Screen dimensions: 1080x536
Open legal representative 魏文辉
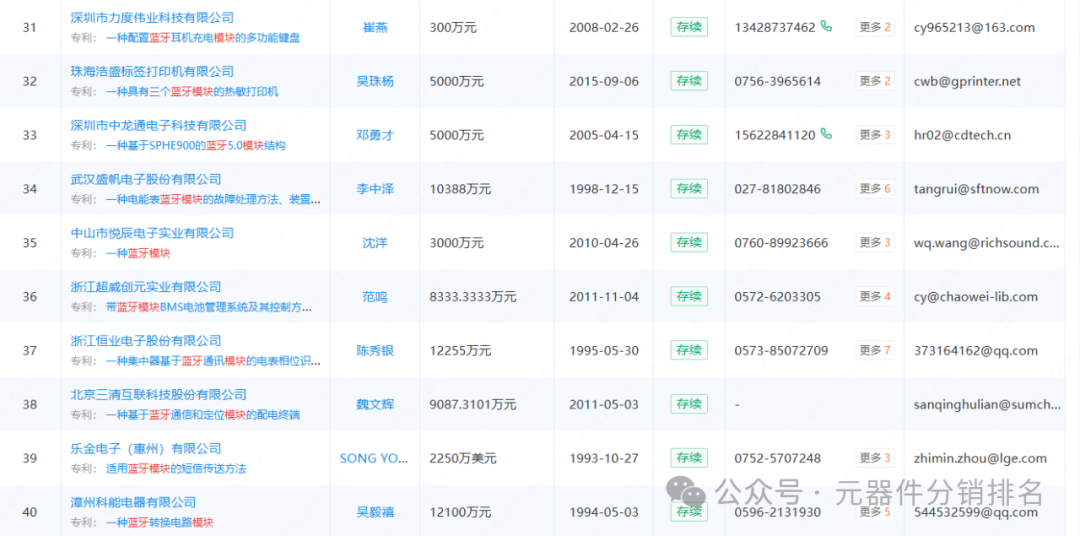(375, 404)
